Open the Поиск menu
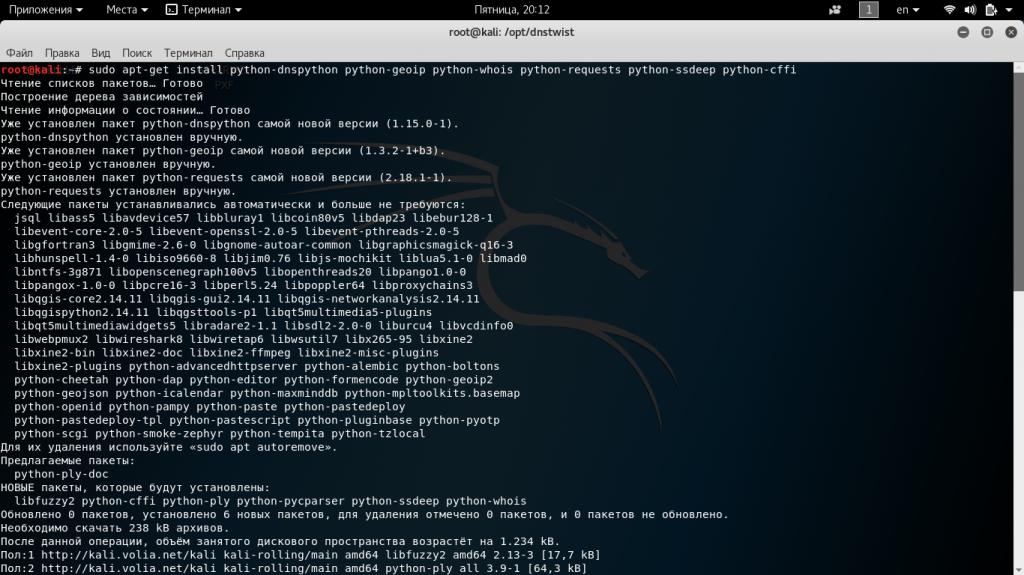 point(137,52)
